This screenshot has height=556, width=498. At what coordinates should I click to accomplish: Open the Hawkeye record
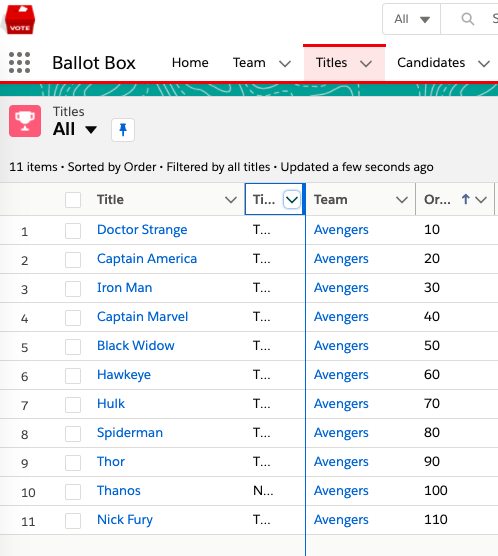click(x=124, y=375)
